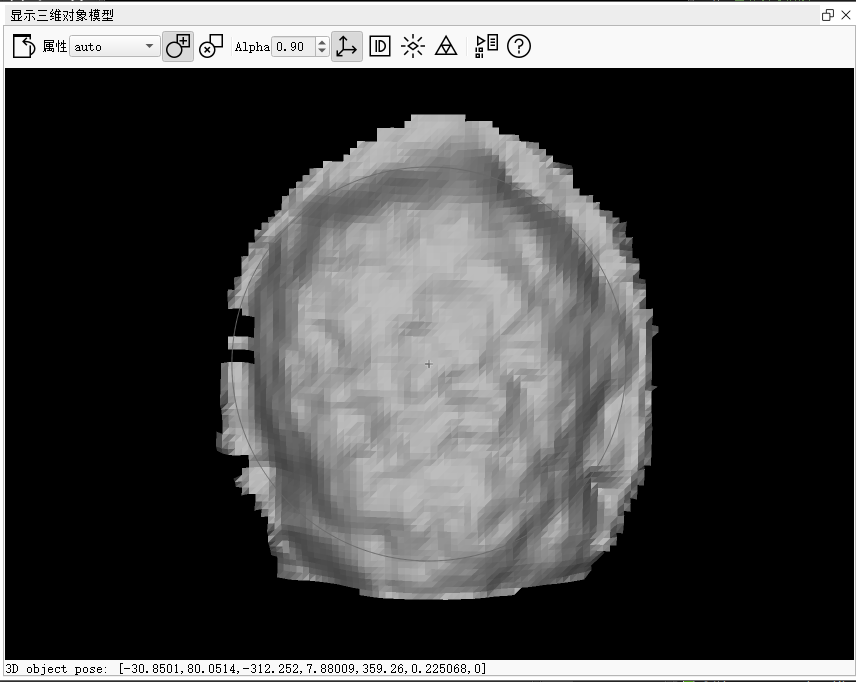Open help with the question mark icon

519,46
